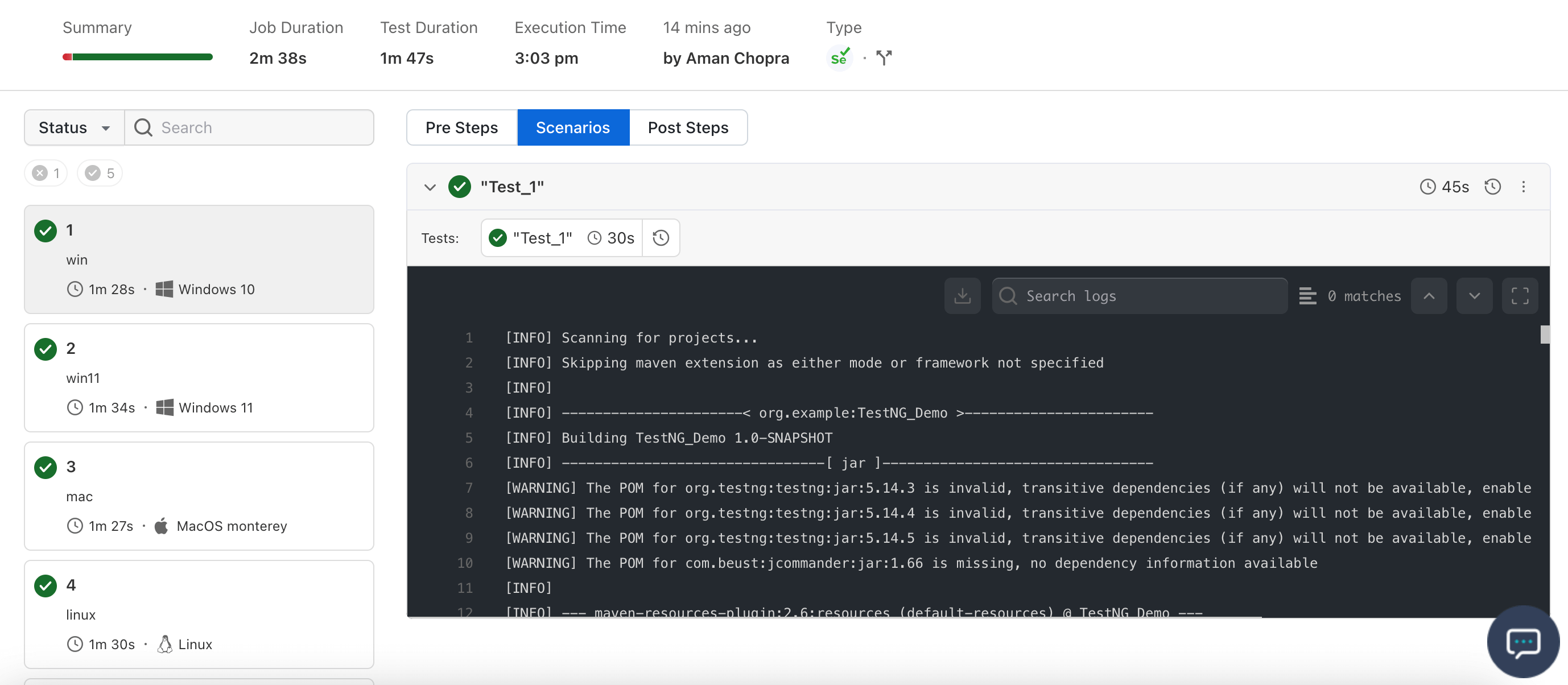Screen dimensions: 1568x685
Task: Toggle the passed status filter showing 5
Action: 100,174
